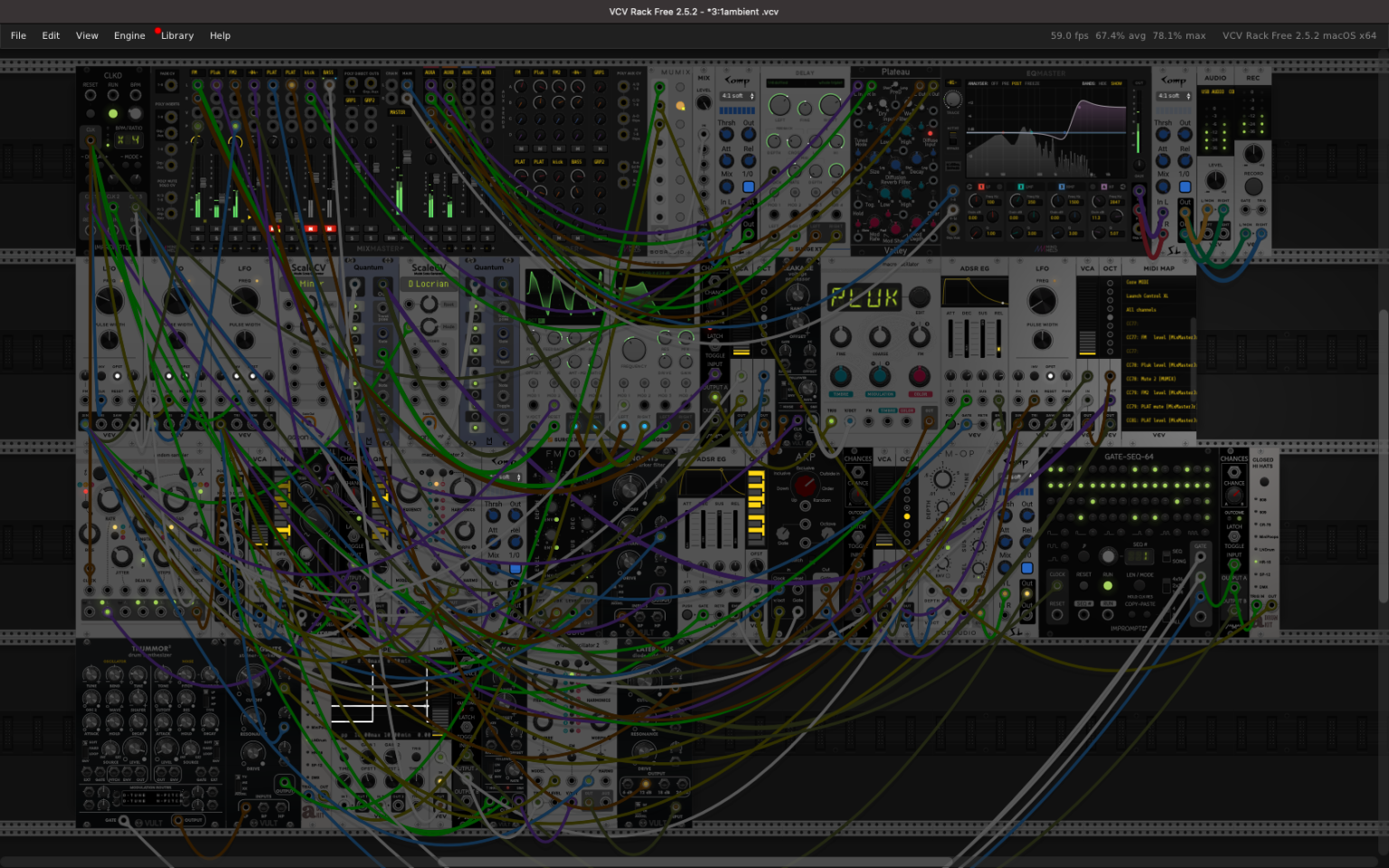Viewport: 1389px width, 868px height.
Task: Click the Att knob on Comp beside DELAY
Action: point(726,161)
